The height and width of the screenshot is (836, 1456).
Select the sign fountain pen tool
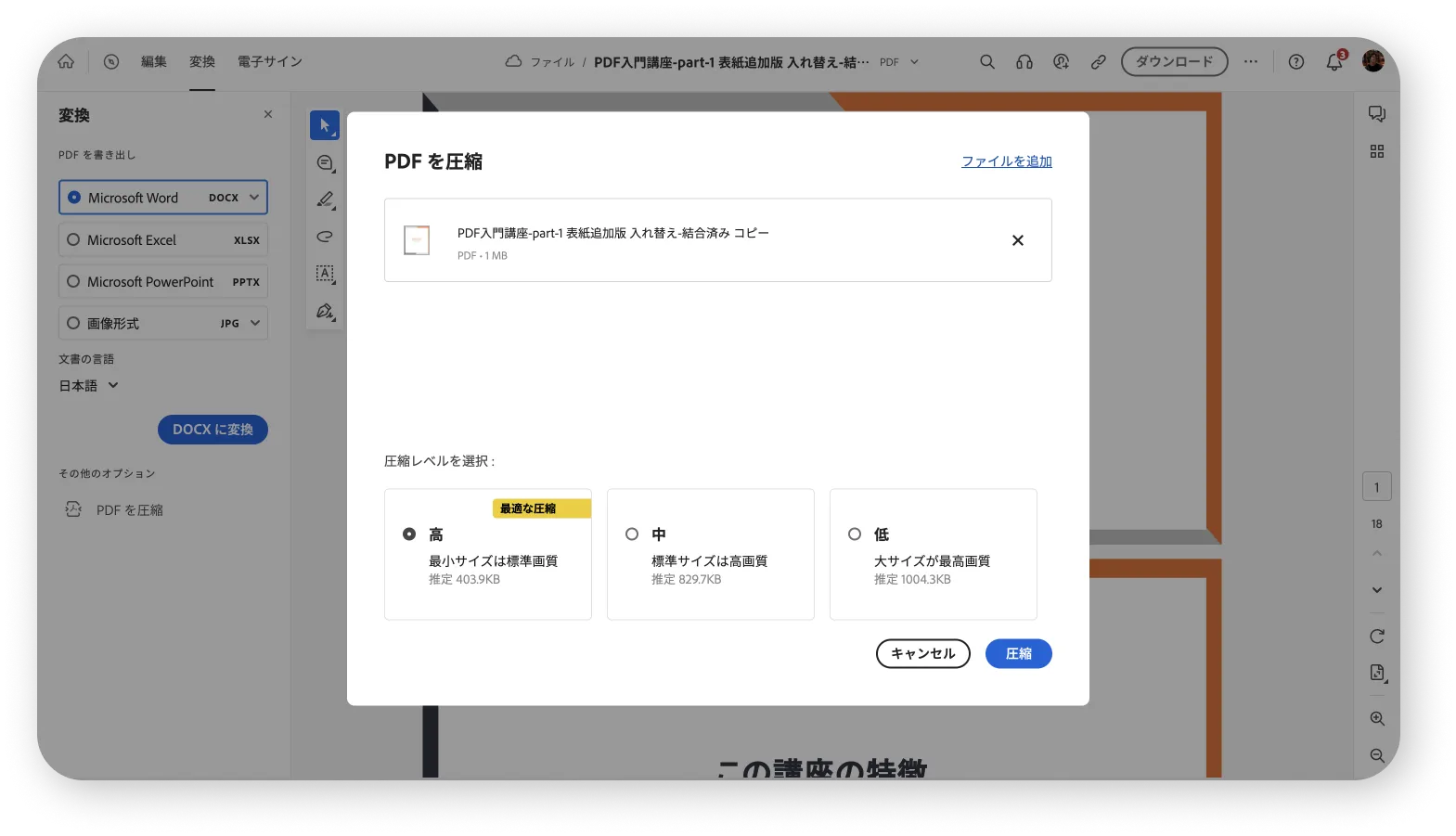(x=325, y=311)
